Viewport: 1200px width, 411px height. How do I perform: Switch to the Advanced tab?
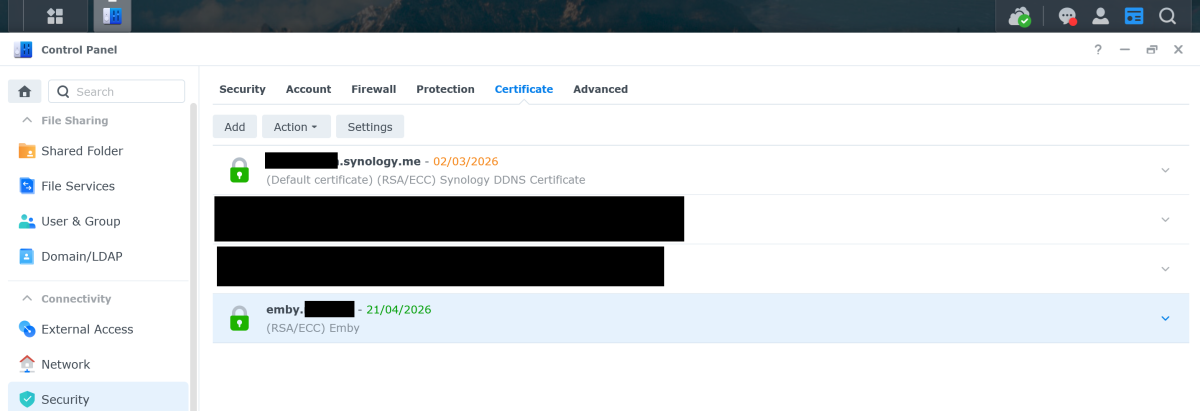click(x=600, y=89)
